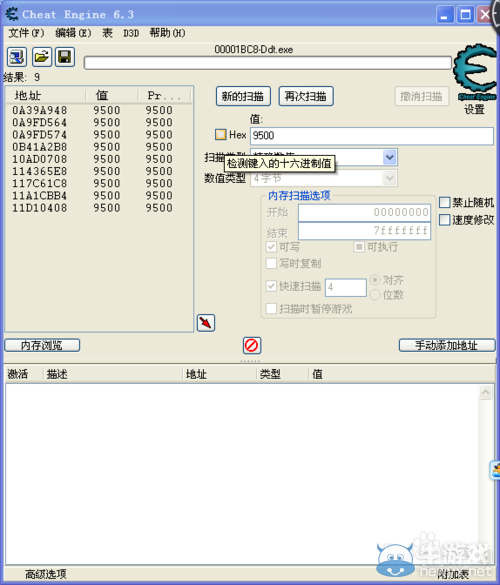The image size is (500, 585).
Task: Click the process name 00001BC8-Ddt.exe
Action: point(254,50)
